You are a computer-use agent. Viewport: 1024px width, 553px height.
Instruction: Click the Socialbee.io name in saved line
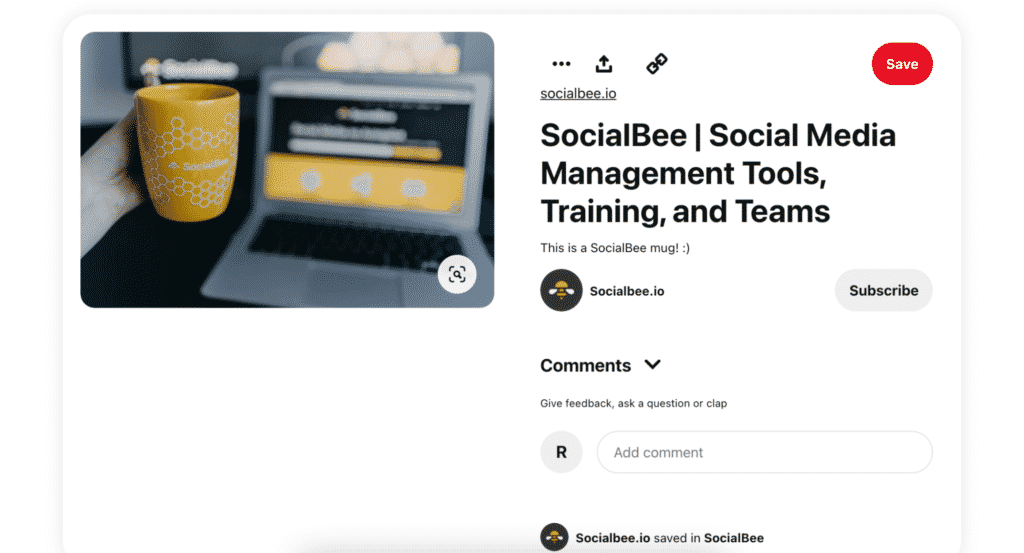pos(613,538)
